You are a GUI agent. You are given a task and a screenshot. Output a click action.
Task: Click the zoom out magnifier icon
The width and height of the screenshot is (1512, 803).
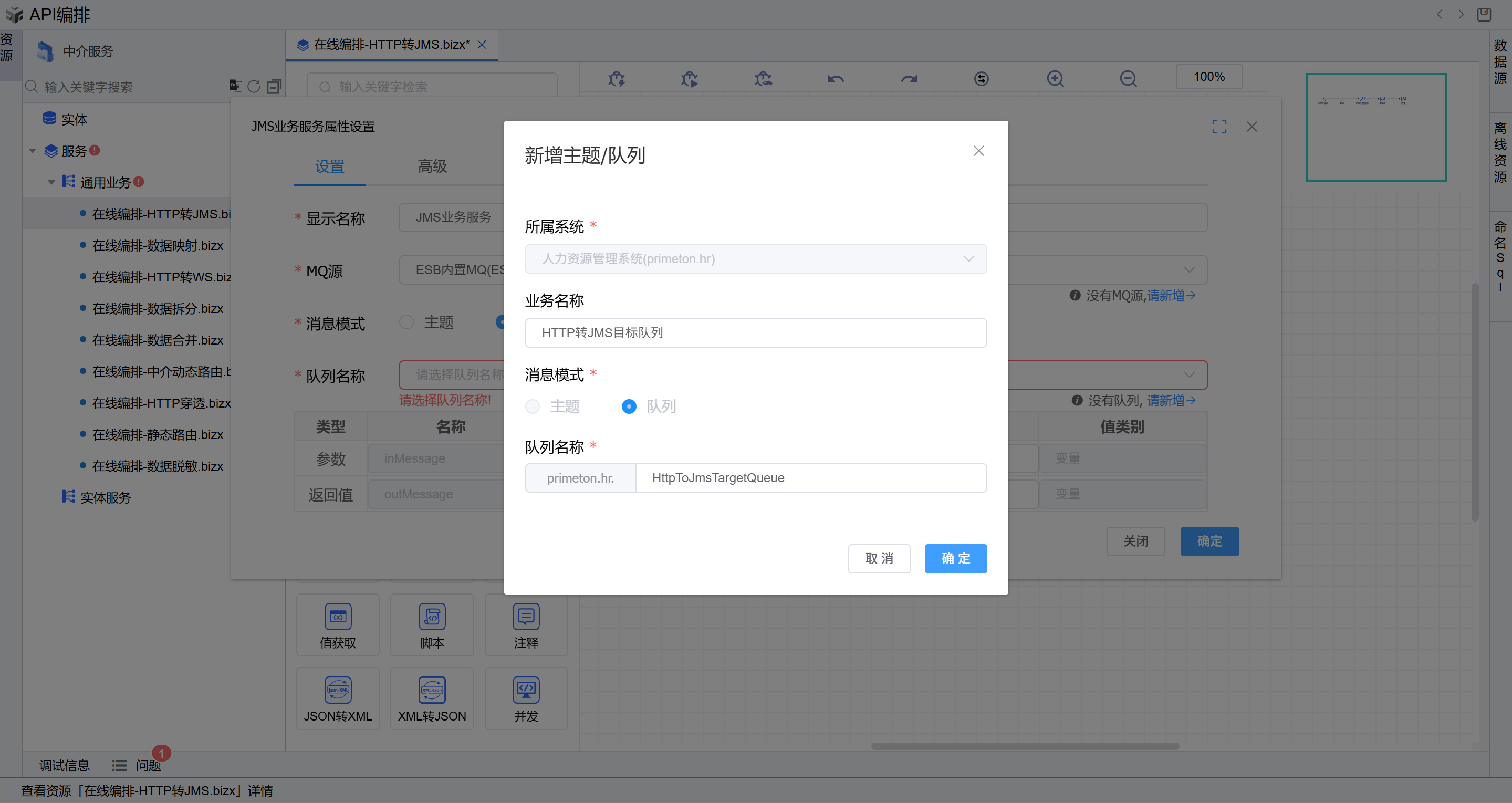tap(1128, 78)
